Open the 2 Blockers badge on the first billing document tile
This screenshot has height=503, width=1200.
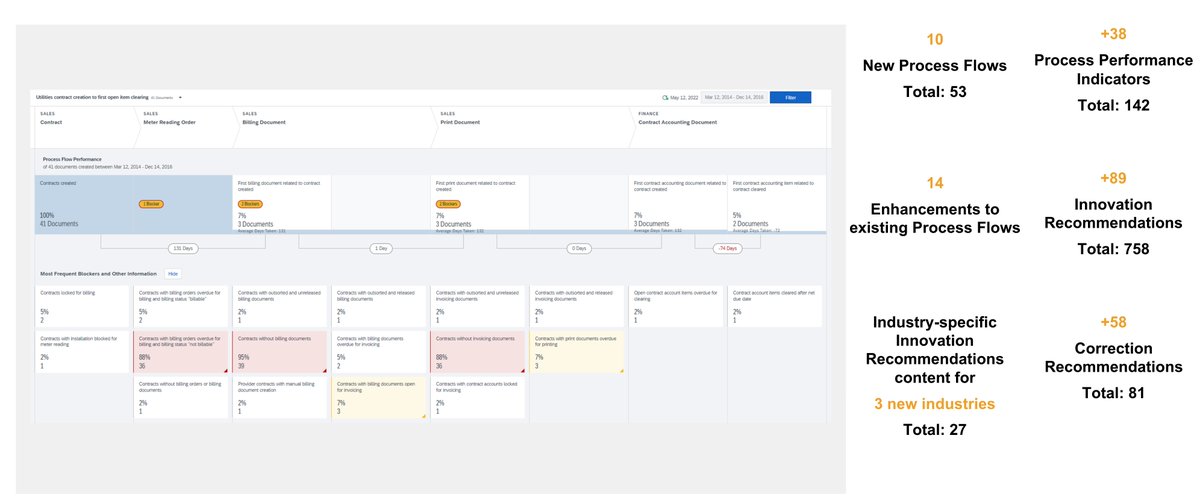252,203
